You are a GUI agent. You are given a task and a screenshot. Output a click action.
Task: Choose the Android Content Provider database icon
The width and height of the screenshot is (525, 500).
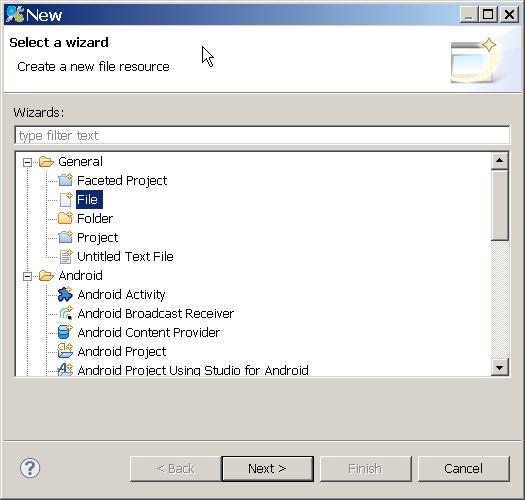coord(65,332)
